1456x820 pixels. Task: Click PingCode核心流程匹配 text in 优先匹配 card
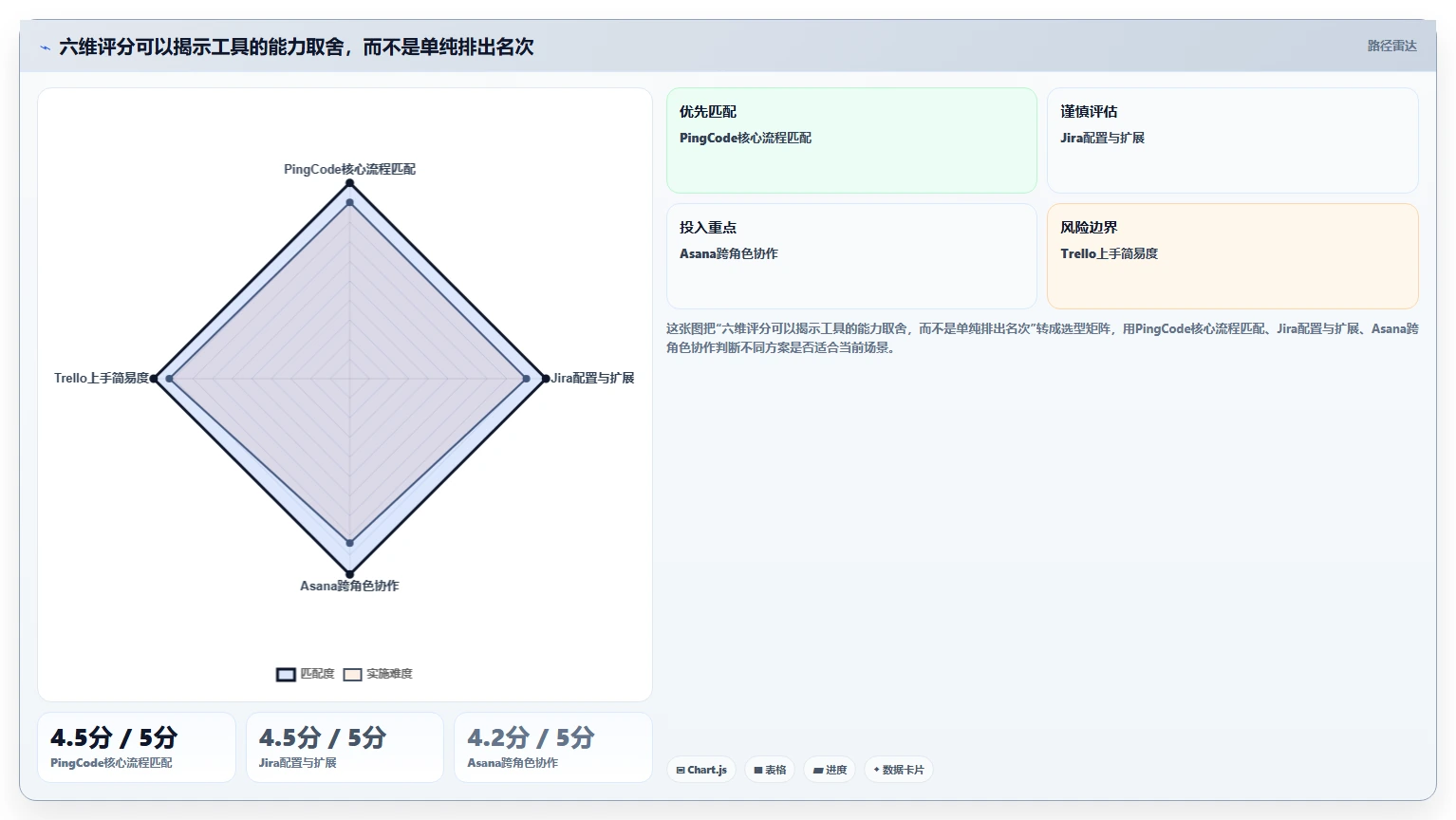[745, 138]
